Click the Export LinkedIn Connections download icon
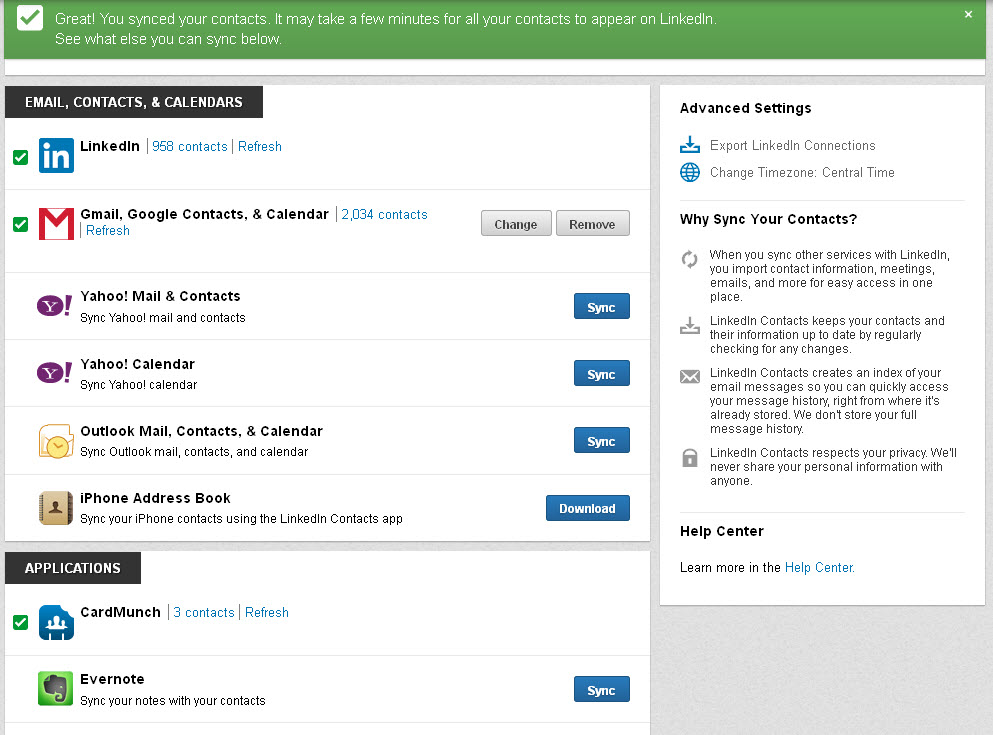The image size is (993, 735). click(x=690, y=145)
